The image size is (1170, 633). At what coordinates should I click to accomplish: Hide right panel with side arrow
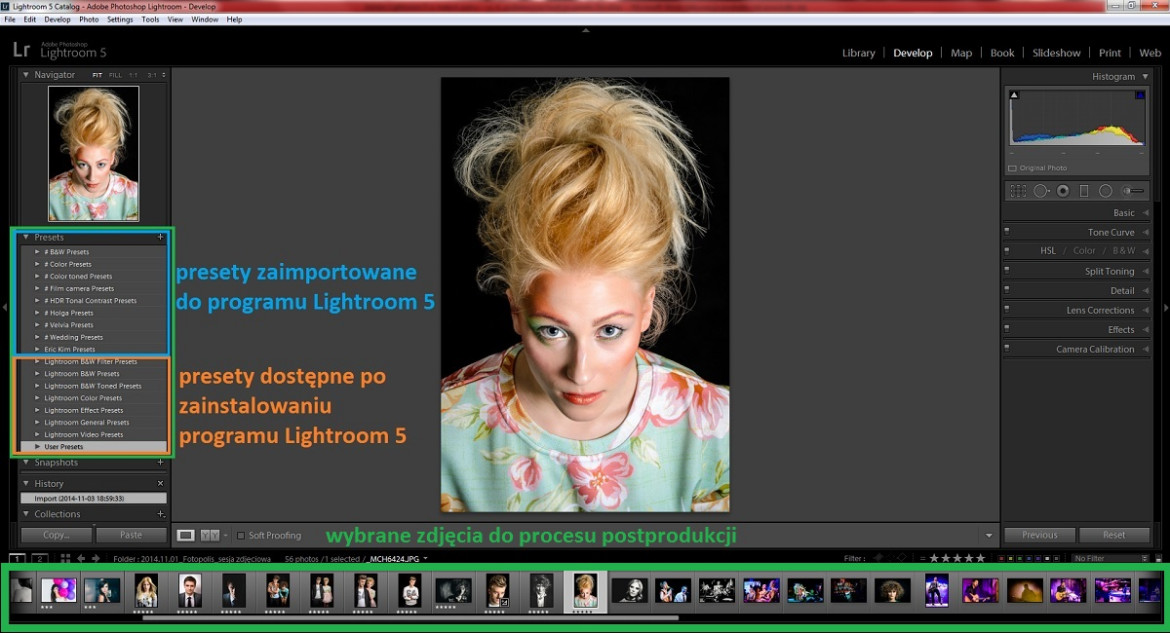coord(1166,307)
